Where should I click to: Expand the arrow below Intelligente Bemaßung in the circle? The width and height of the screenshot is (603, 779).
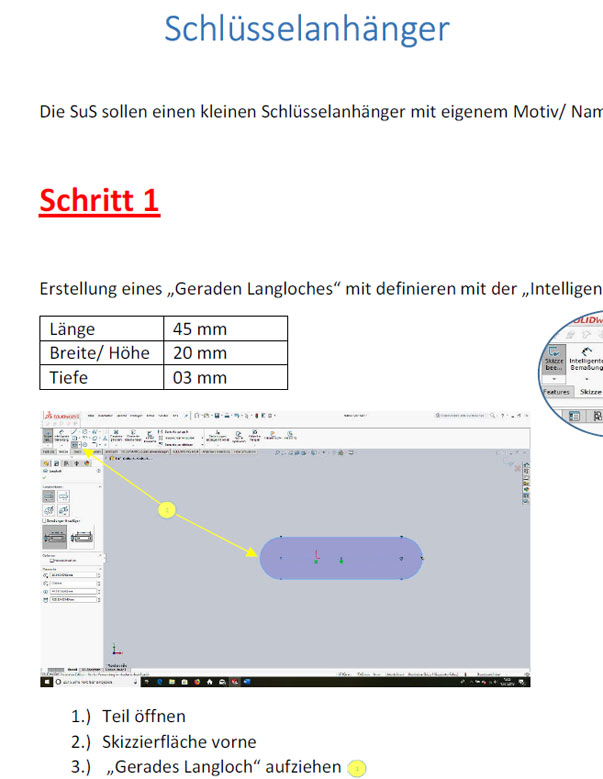(587, 379)
